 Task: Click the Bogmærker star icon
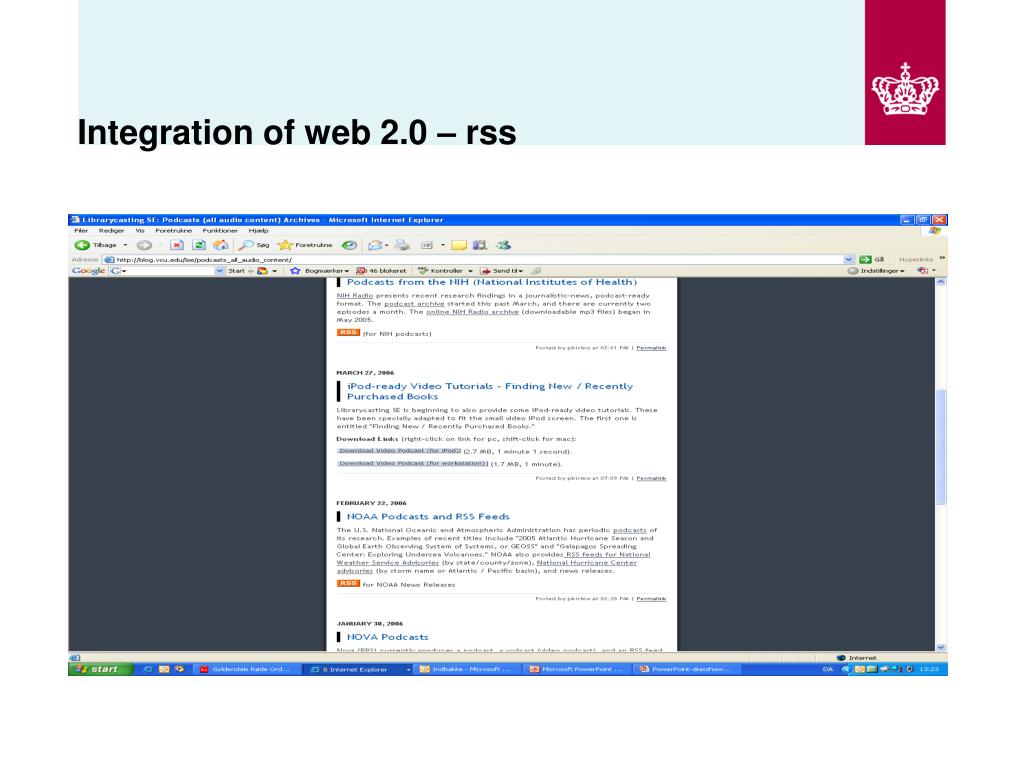point(295,271)
